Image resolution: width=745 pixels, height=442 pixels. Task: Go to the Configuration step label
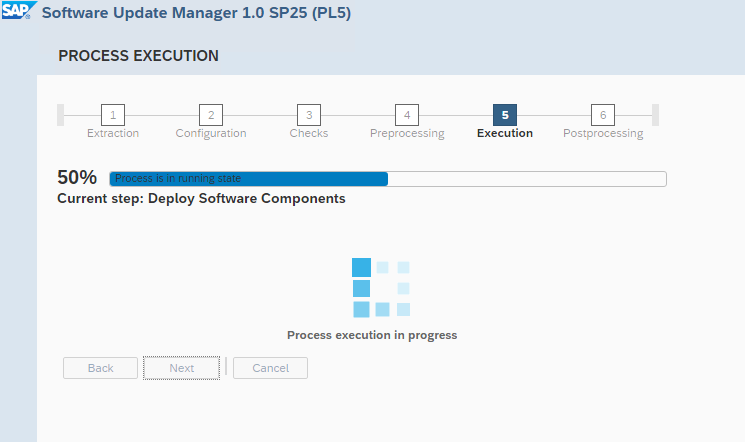click(211, 133)
